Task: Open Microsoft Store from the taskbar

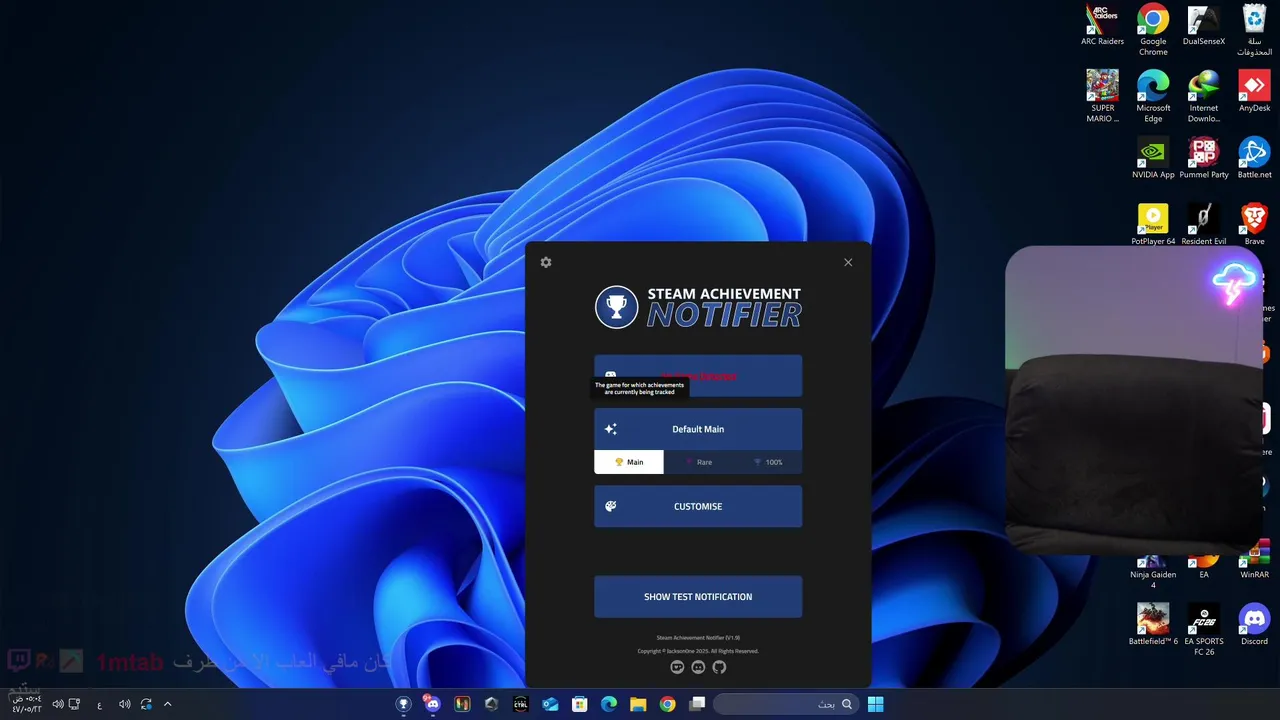Action: 579,704
